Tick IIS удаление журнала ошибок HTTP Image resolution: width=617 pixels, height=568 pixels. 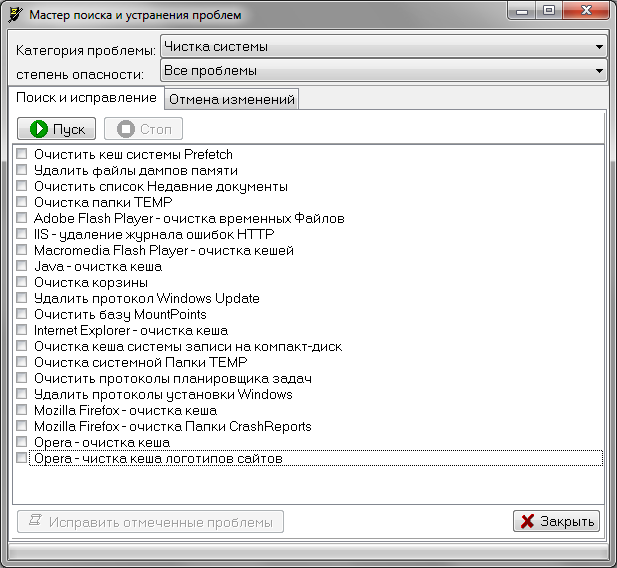22,233
